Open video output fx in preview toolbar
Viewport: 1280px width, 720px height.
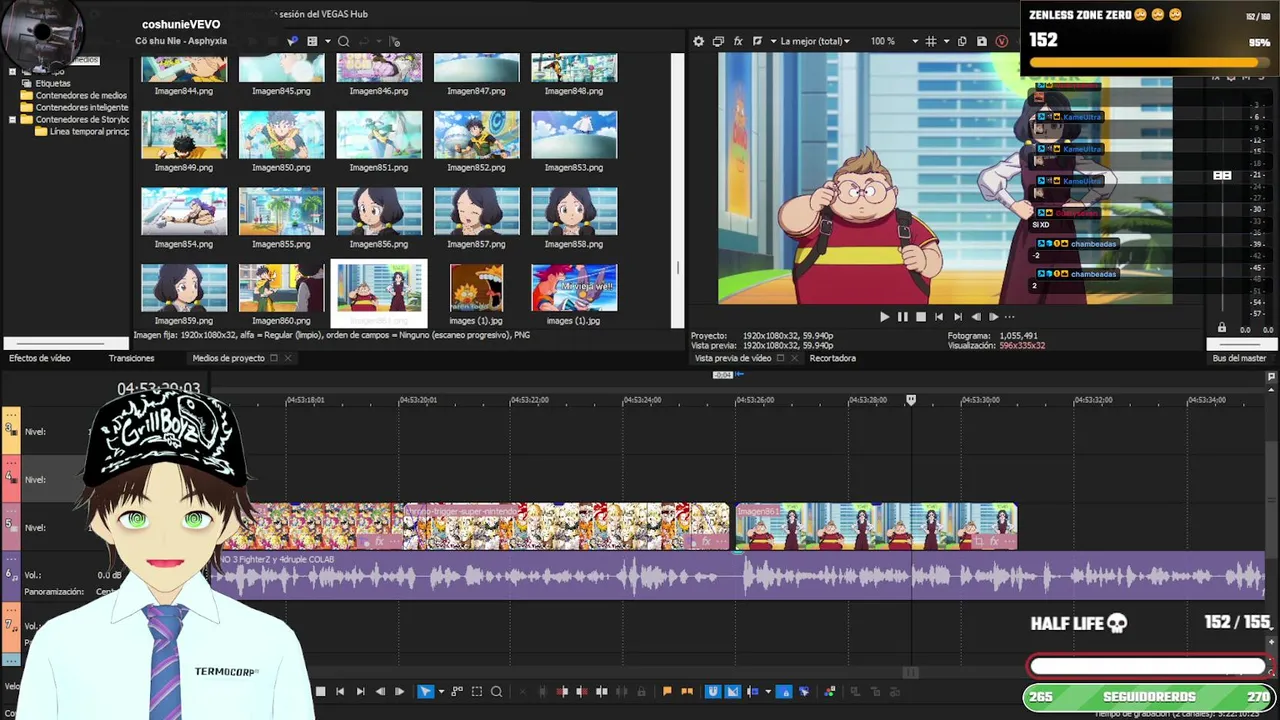[x=738, y=41]
